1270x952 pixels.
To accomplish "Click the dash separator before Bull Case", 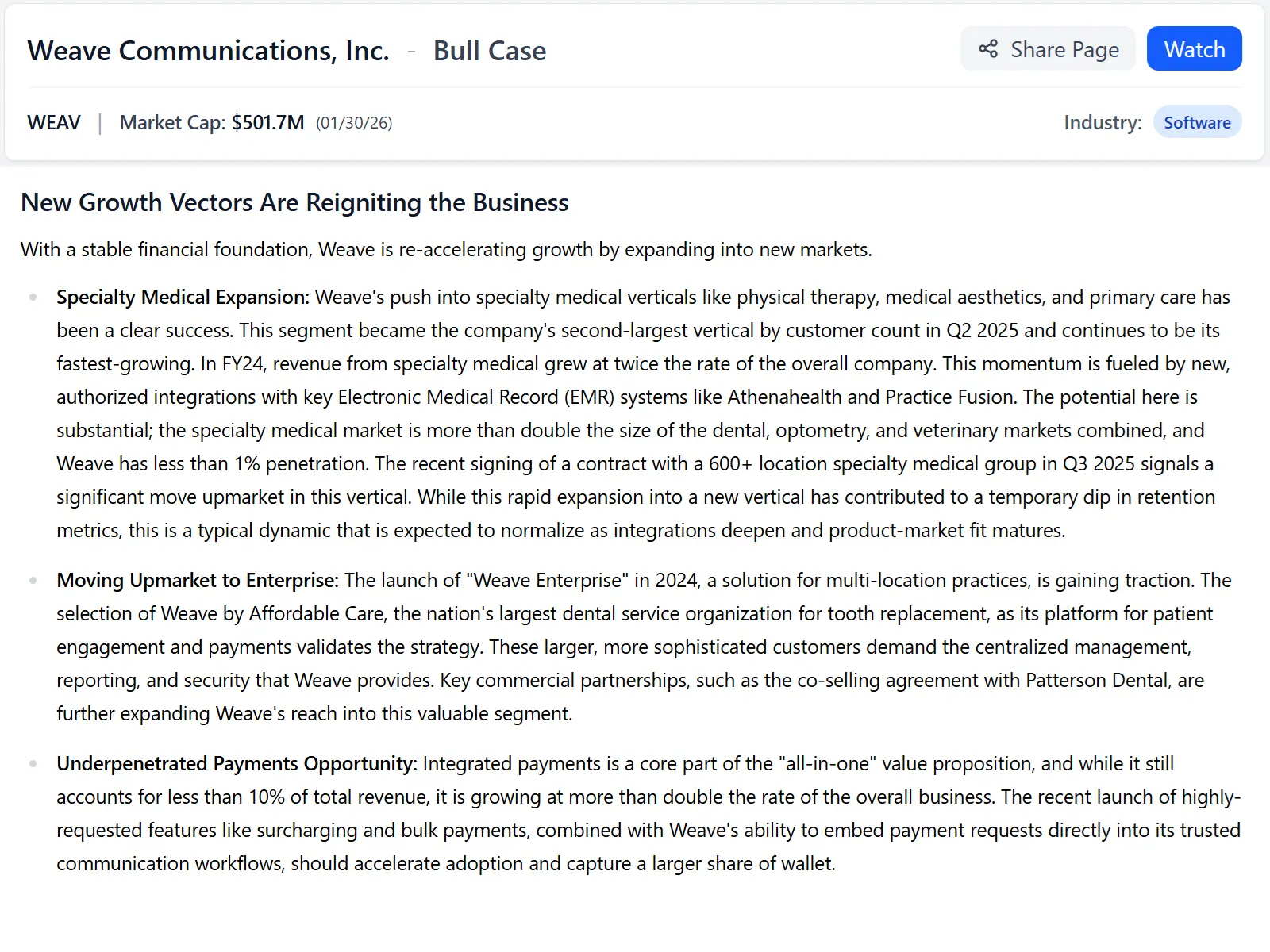I will pos(411,51).
